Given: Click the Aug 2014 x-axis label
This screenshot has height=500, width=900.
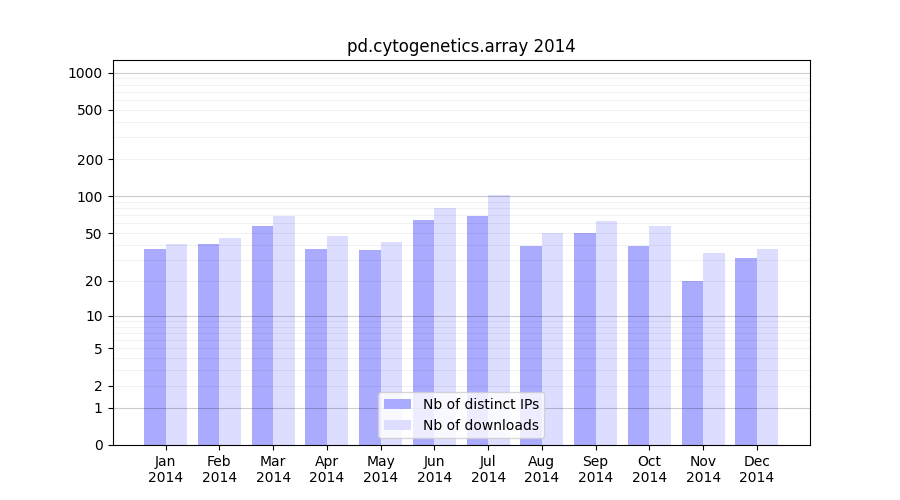Looking at the screenshot, I should 541,469.
